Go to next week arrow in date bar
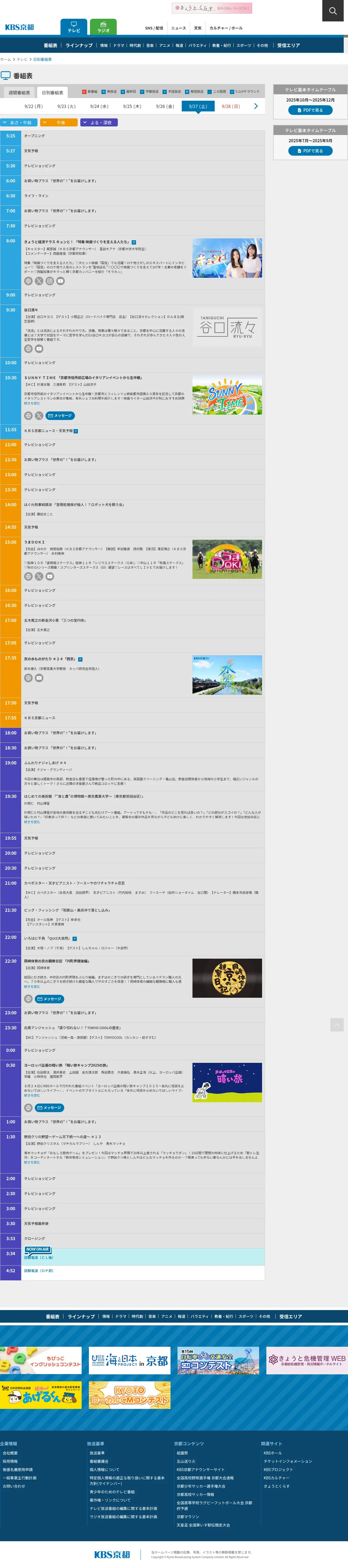This screenshot has width=348, height=1568. click(256, 106)
